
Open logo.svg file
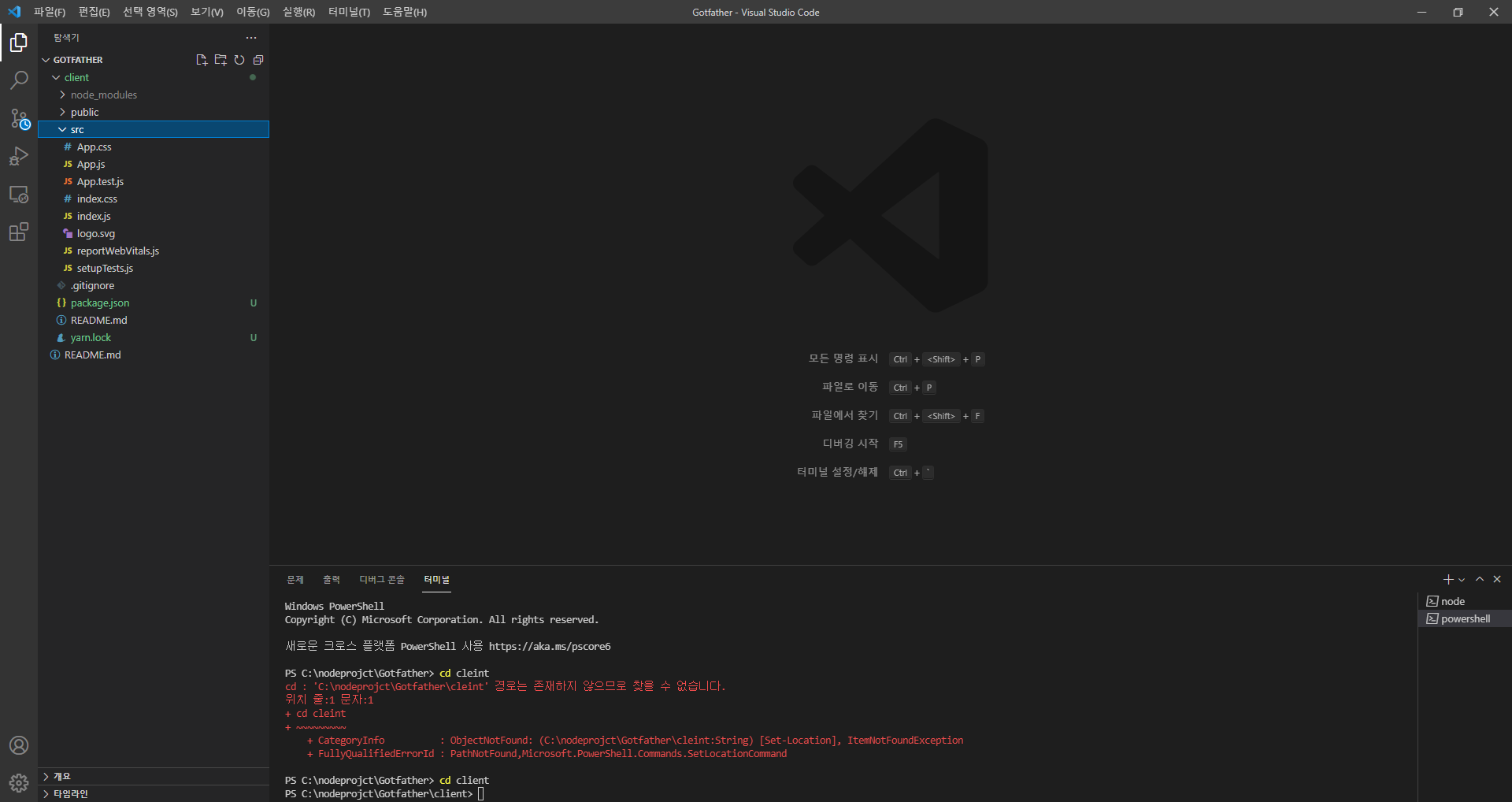154,233
